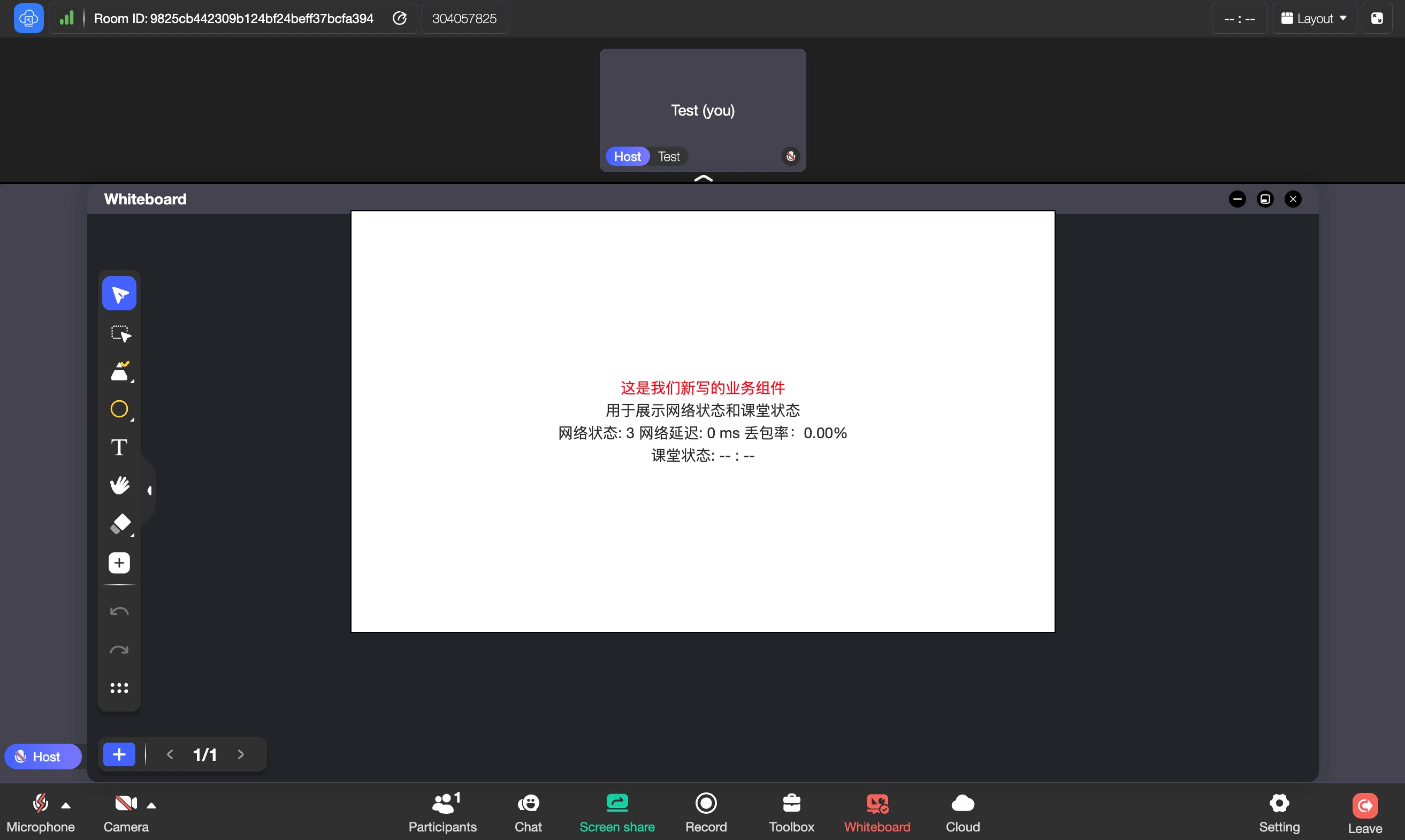The image size is (1405, 840).
Task: Click the red Chinese heading text
Action: pyautogui.click(x=702, y=388)
